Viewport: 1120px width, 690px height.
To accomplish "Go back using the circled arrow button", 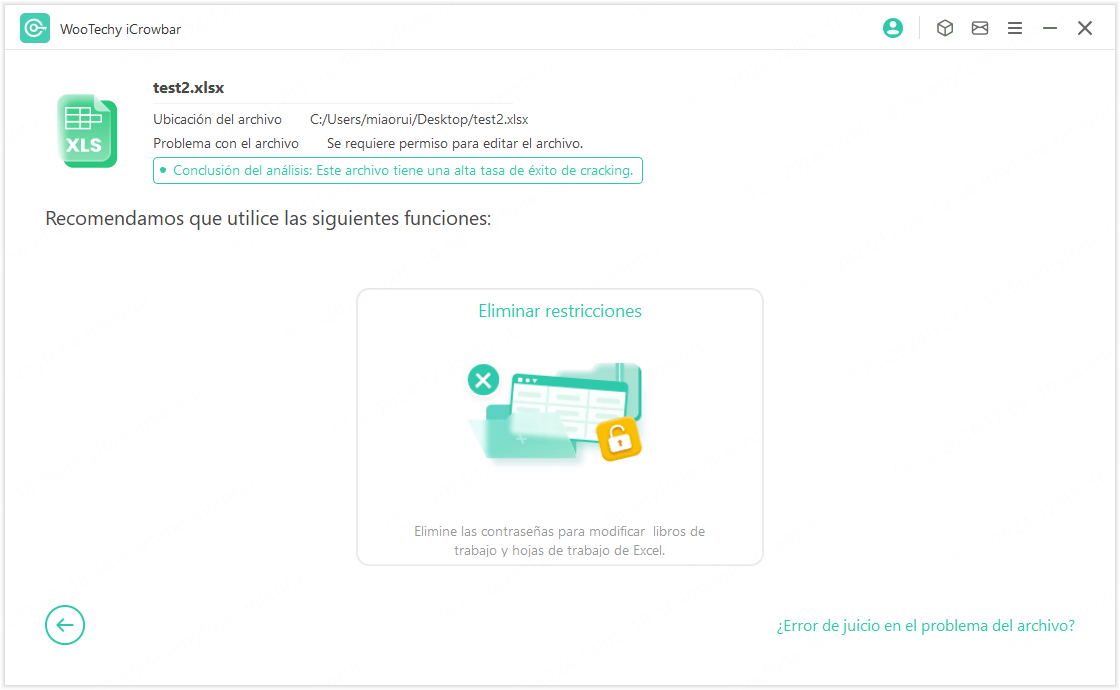I will 65,625.
